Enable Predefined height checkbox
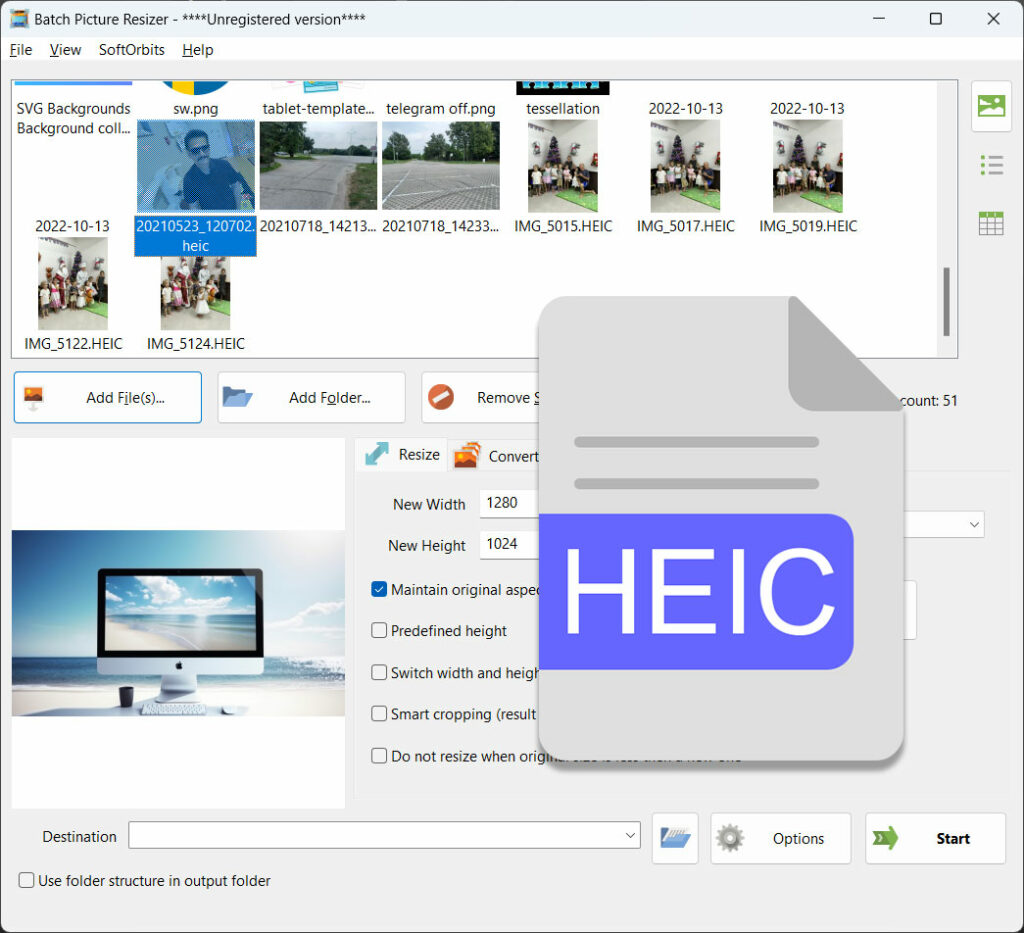Image resolution: width=1024 pixels, height=933 pixels. pyautogui.click(x=379, y=631)
